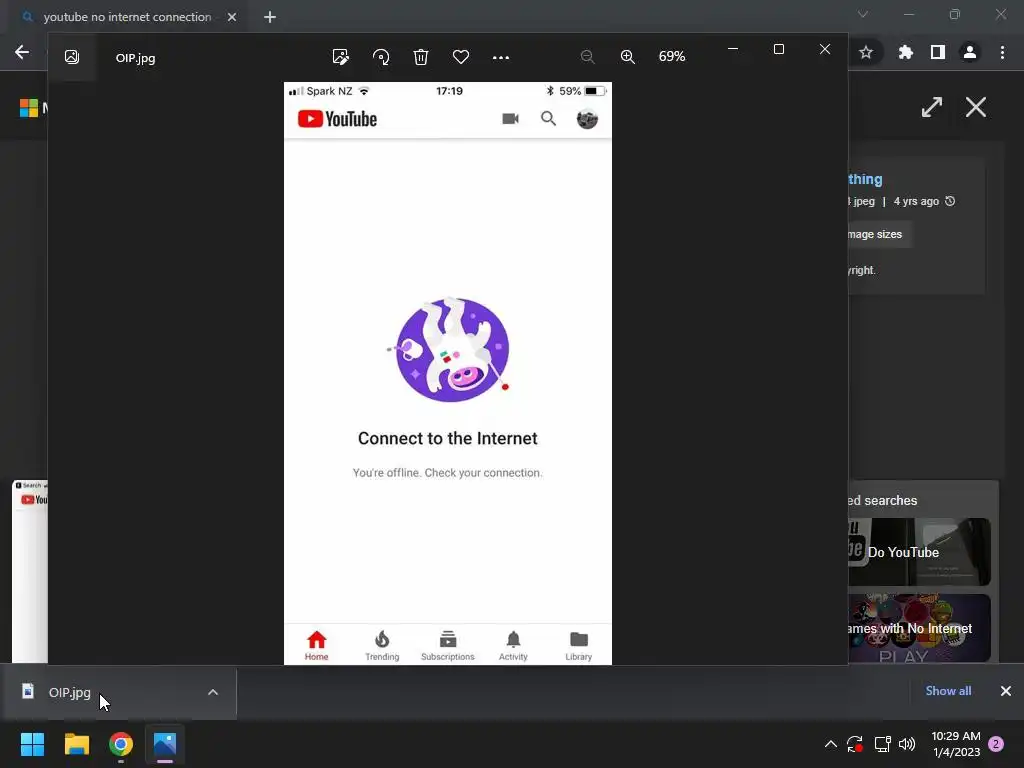Delete OIP.jpg with the trash icon
This screenshot has width=1024, height=768.
pos(421,57)
